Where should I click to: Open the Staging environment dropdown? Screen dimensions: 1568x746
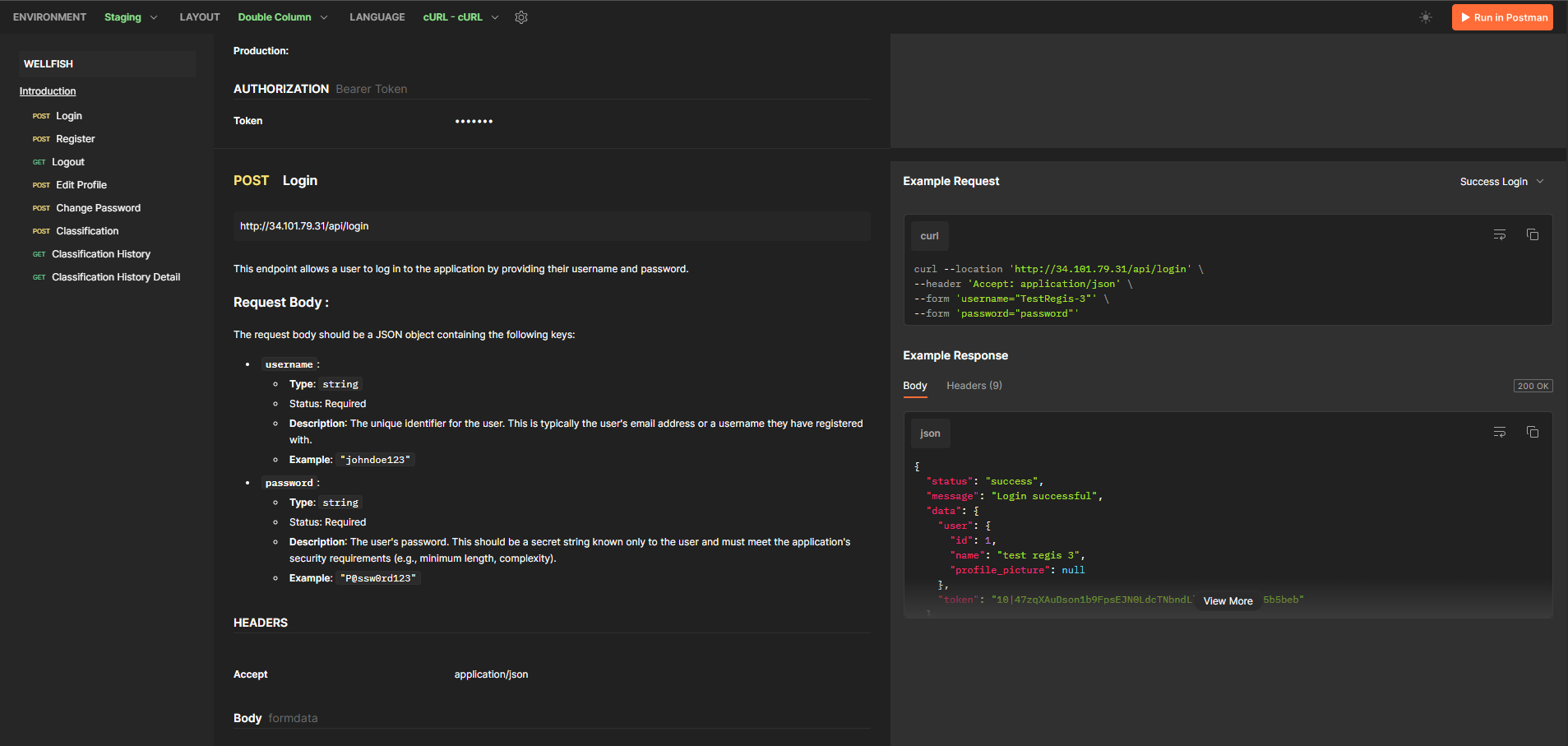131,17
